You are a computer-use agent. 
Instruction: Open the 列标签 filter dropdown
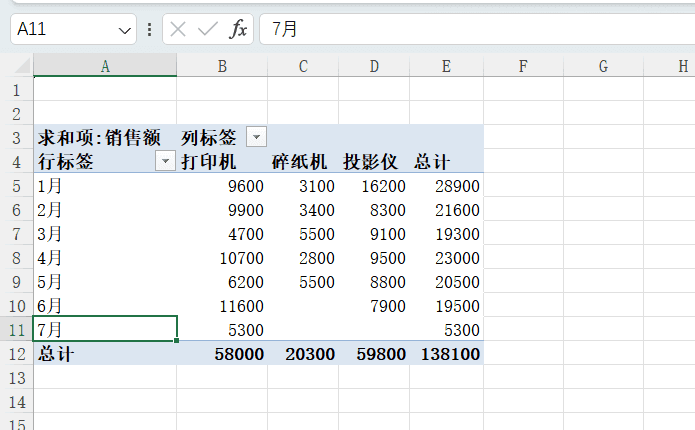pyautogui.click(x=256, y=137)
